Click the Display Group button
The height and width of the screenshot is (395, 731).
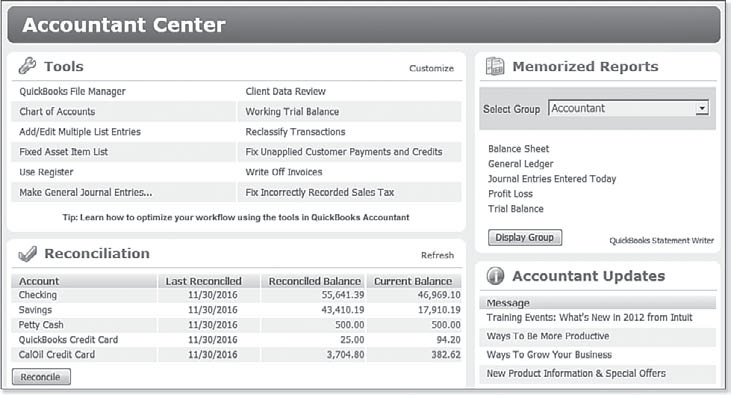(525, 237)
